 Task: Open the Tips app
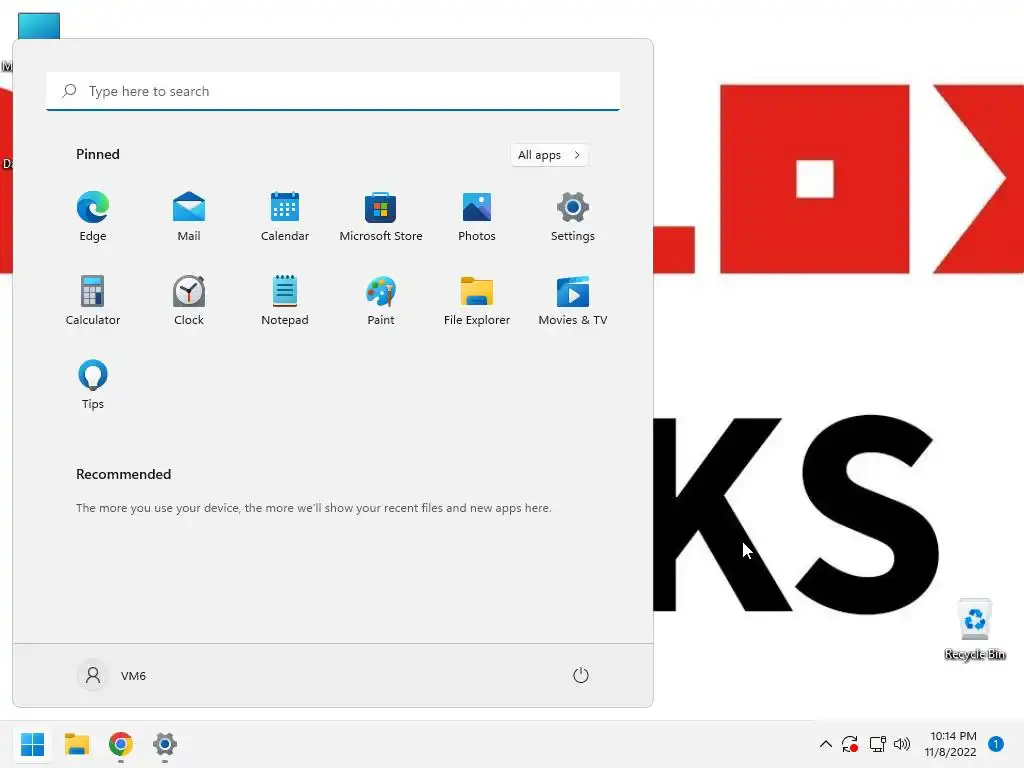click(x=93, y=385)
